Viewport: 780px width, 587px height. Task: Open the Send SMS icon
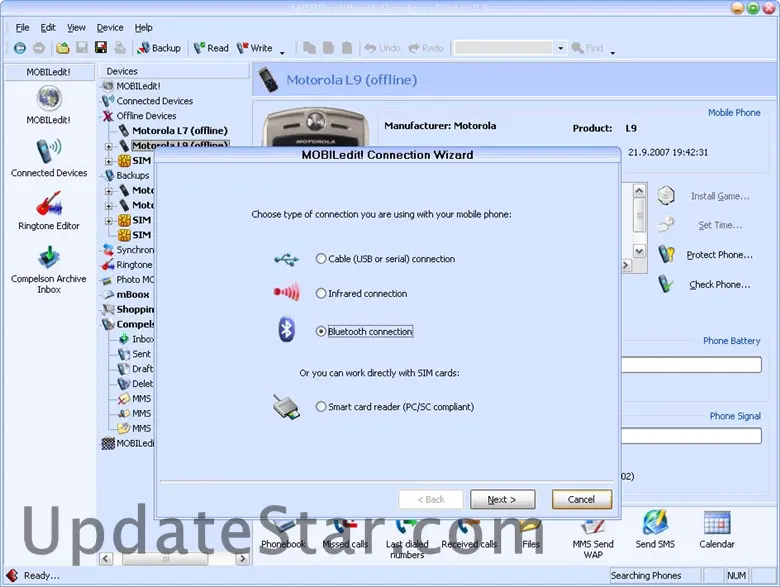(x=656, y=525)
